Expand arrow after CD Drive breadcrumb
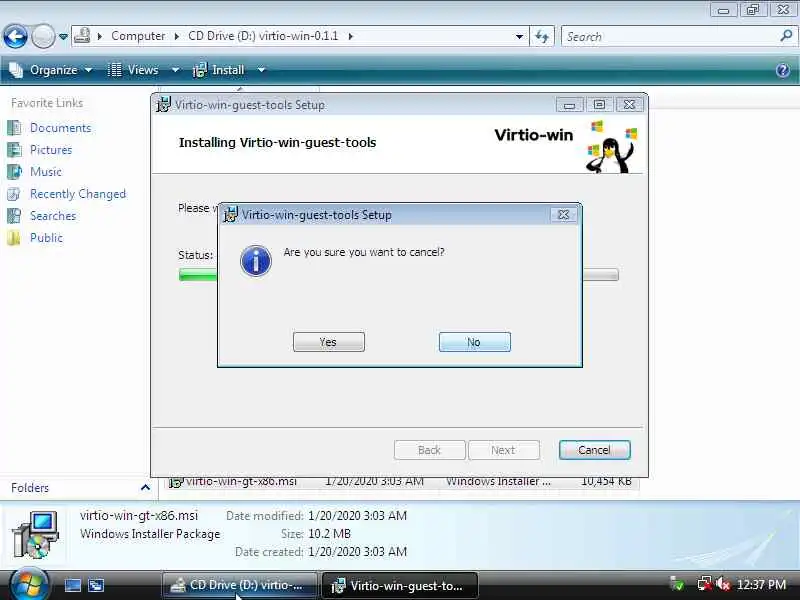Image resolution: width=800 pixels, height=600 pixels. (351, 36)
